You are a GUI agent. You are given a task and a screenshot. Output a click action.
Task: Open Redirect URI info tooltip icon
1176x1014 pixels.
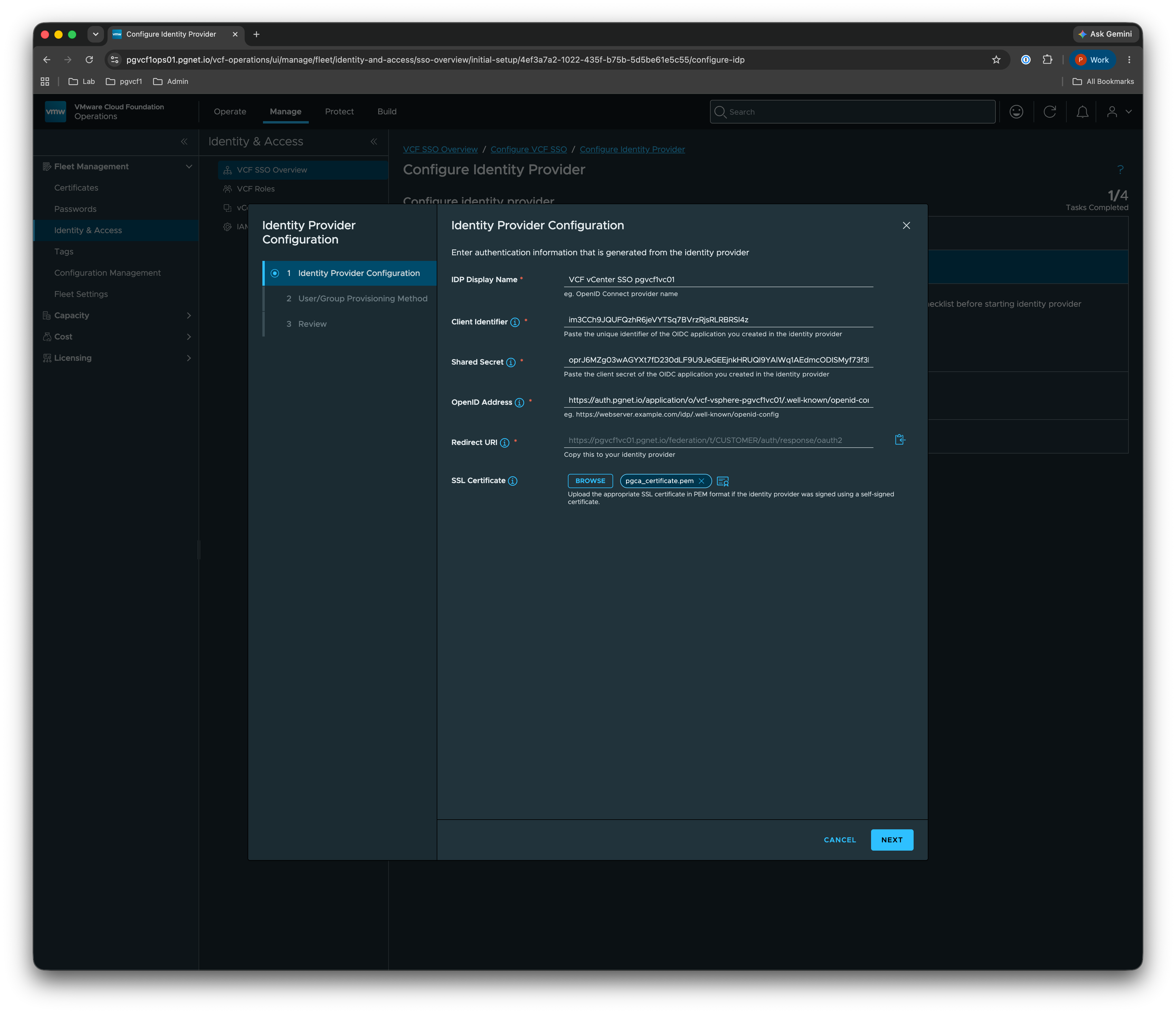[505, 443]
